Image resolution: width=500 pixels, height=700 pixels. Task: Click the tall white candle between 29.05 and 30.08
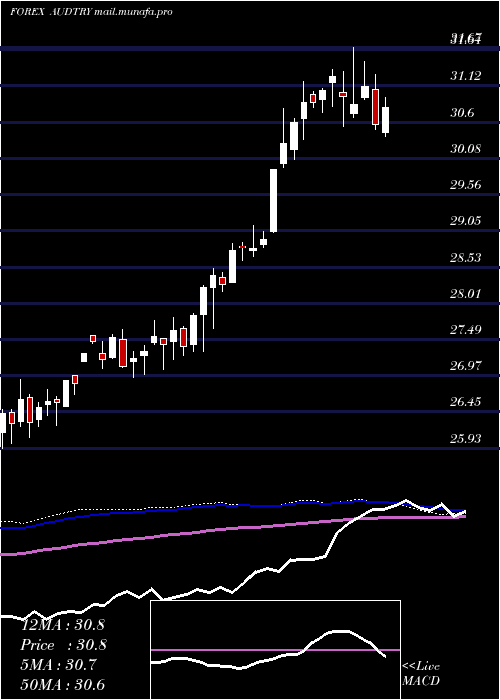[273, 200]
